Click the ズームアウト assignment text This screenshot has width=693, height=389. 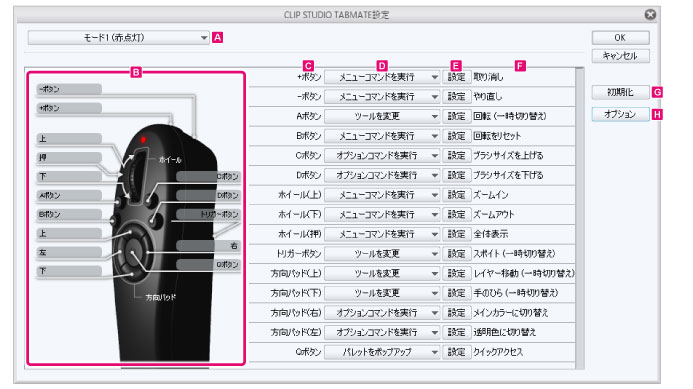click(x=494, y=214)
